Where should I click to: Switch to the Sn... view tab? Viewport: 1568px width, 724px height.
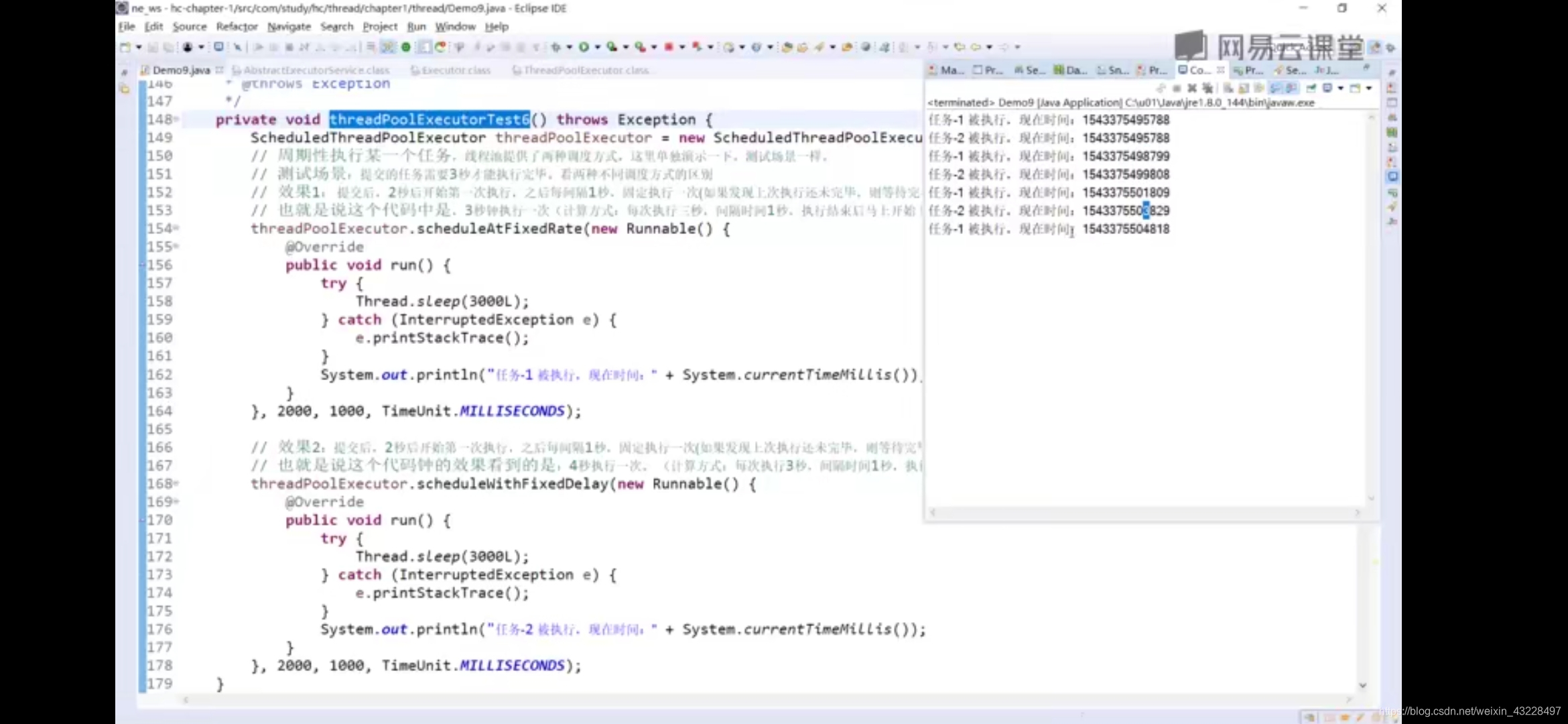coord(1112,70)
